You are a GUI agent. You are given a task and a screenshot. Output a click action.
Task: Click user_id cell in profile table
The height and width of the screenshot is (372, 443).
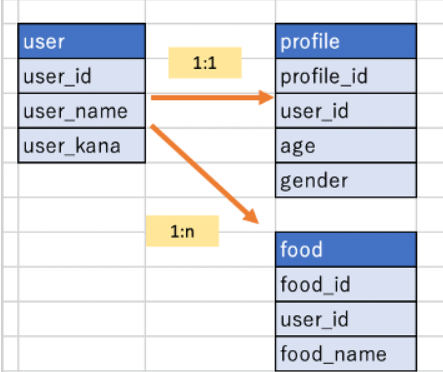coord(346,111)
